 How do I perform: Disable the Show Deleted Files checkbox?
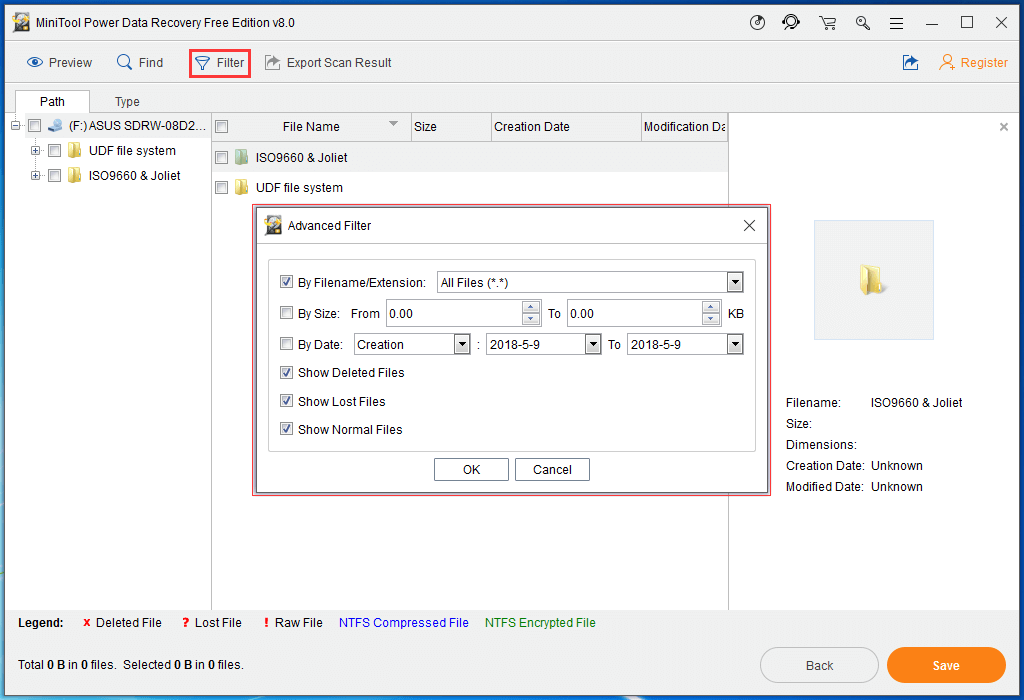coord(287,372)
